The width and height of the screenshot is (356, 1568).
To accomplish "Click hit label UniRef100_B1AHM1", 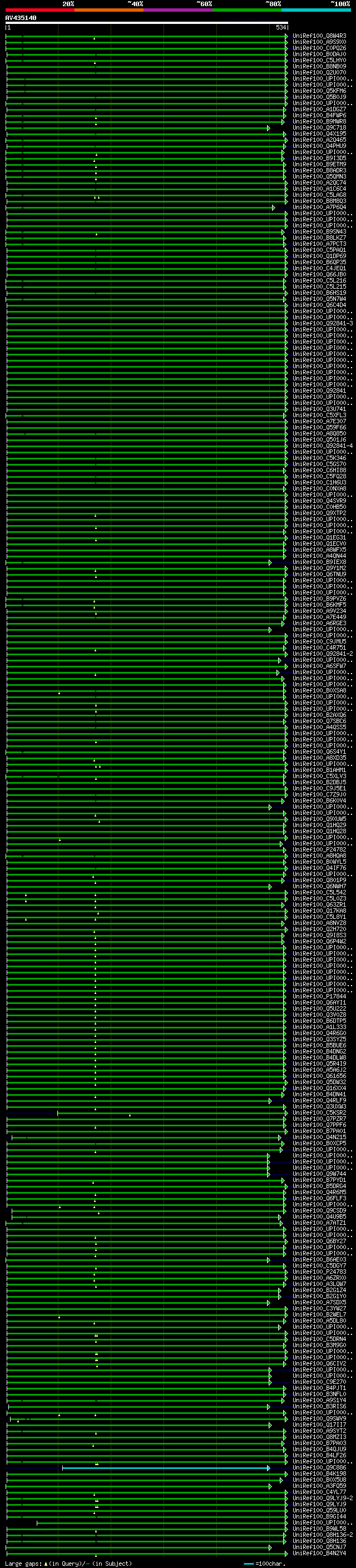I will 319,770.
